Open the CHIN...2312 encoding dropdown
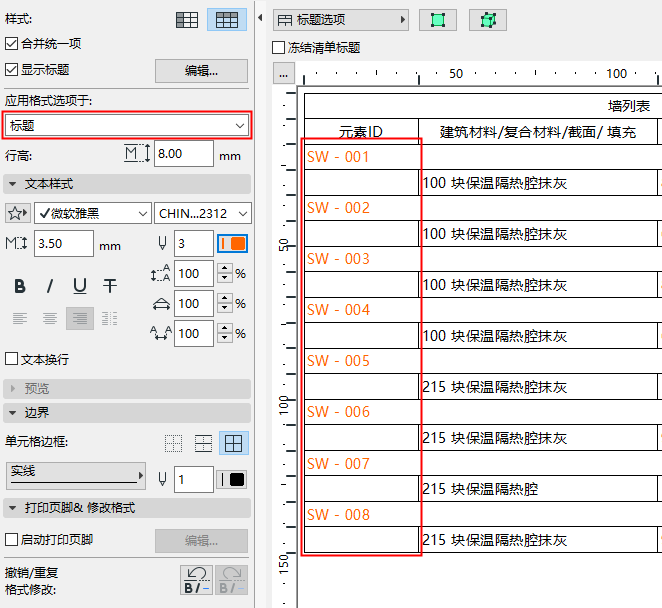This screenshot has height=608, width=662. click(203, 213)
